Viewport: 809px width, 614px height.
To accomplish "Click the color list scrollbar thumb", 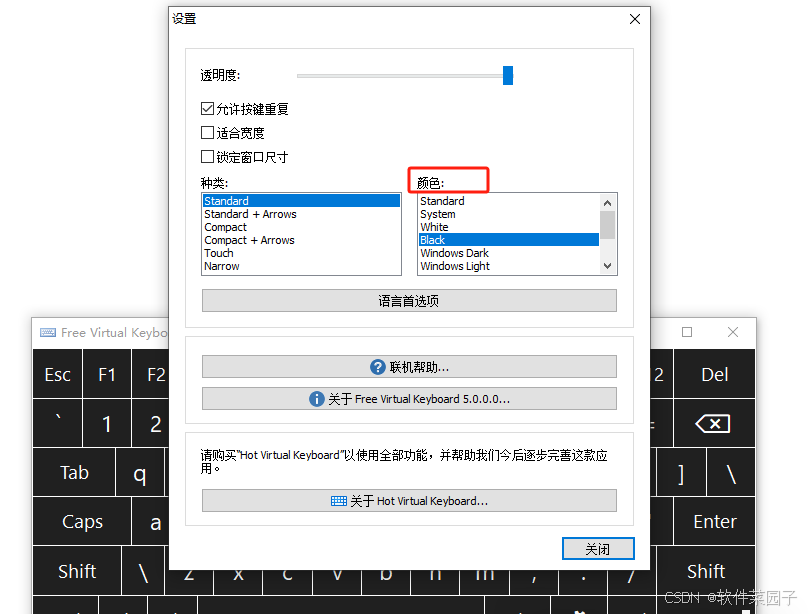I will (x=607, y=225).
